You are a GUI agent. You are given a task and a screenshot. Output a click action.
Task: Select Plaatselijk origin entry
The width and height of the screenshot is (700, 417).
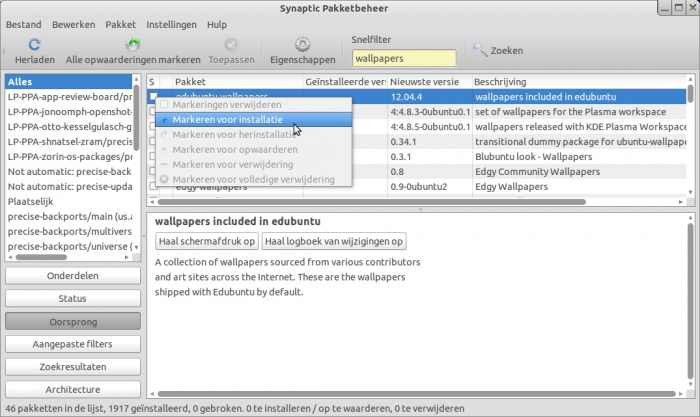coord(69,201)
